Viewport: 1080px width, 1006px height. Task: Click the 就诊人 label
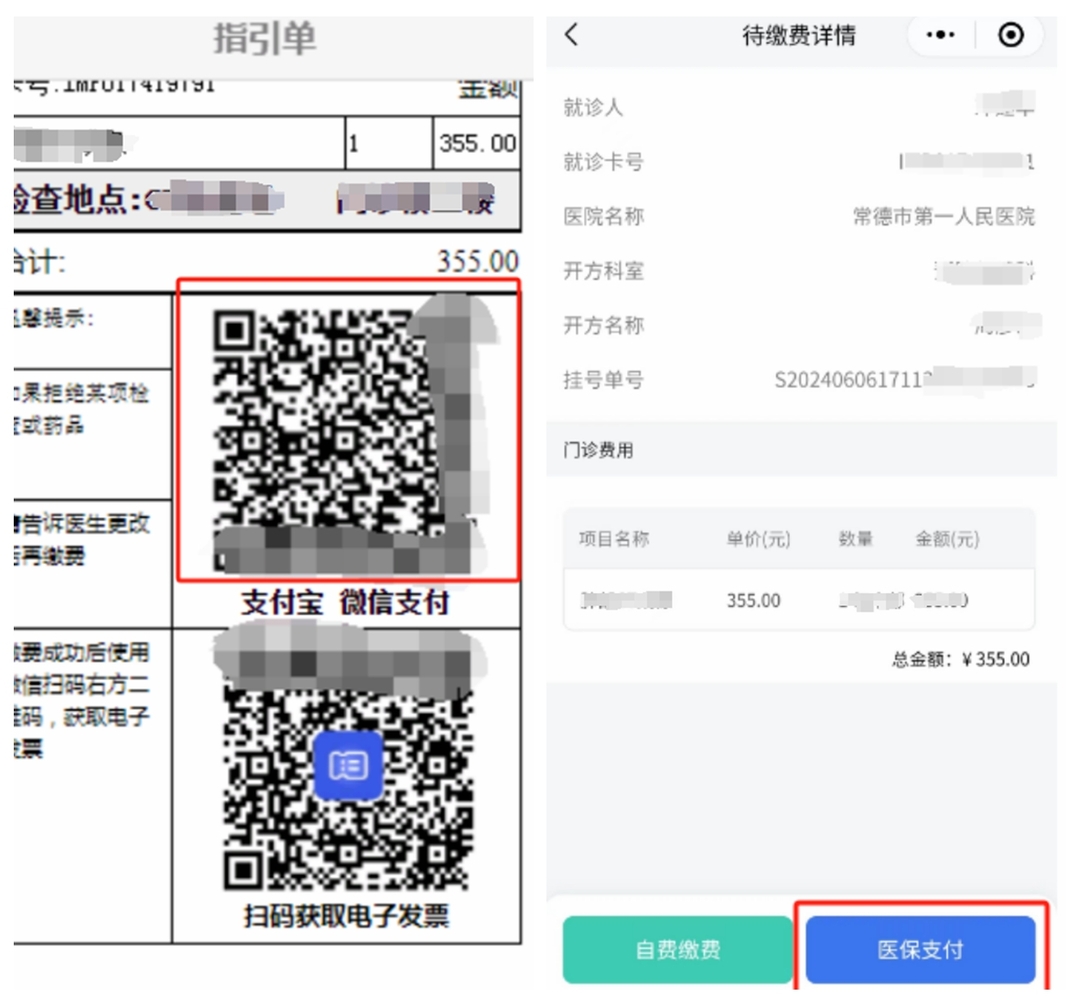(593, 107)
